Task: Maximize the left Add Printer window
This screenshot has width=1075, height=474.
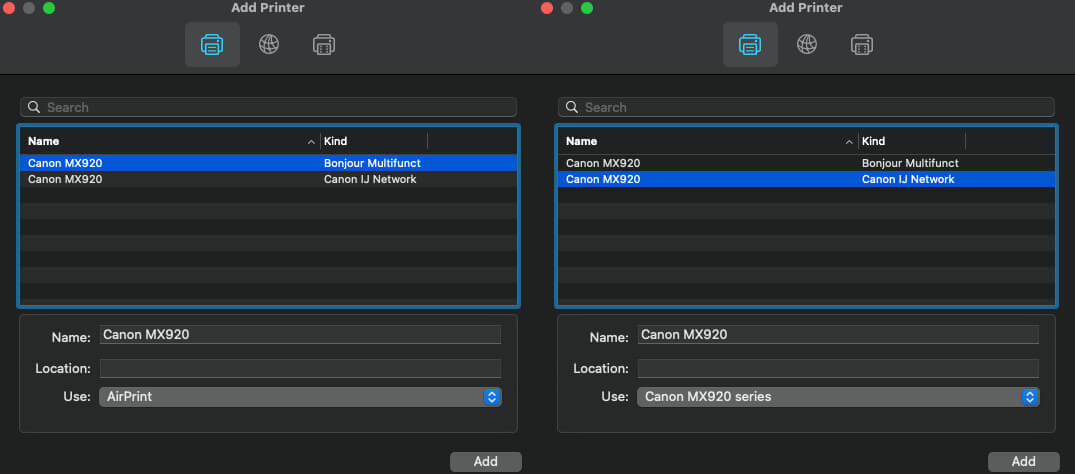Action: click(49, 8)
